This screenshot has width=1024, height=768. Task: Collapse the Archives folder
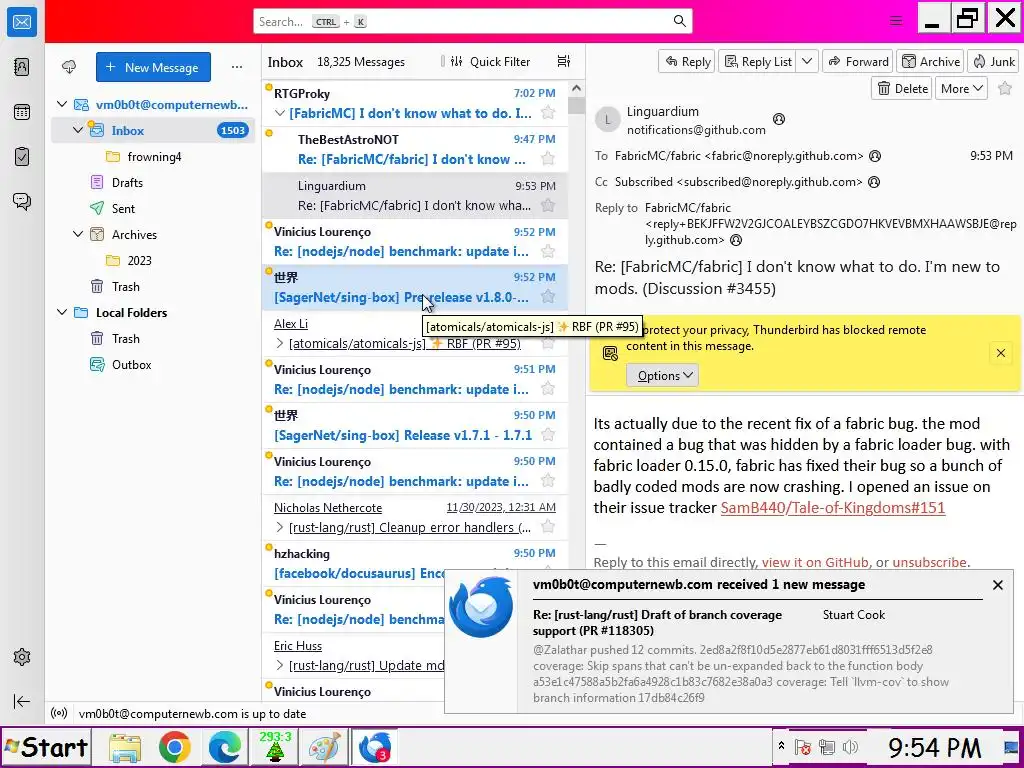click(x=78, y=234)
